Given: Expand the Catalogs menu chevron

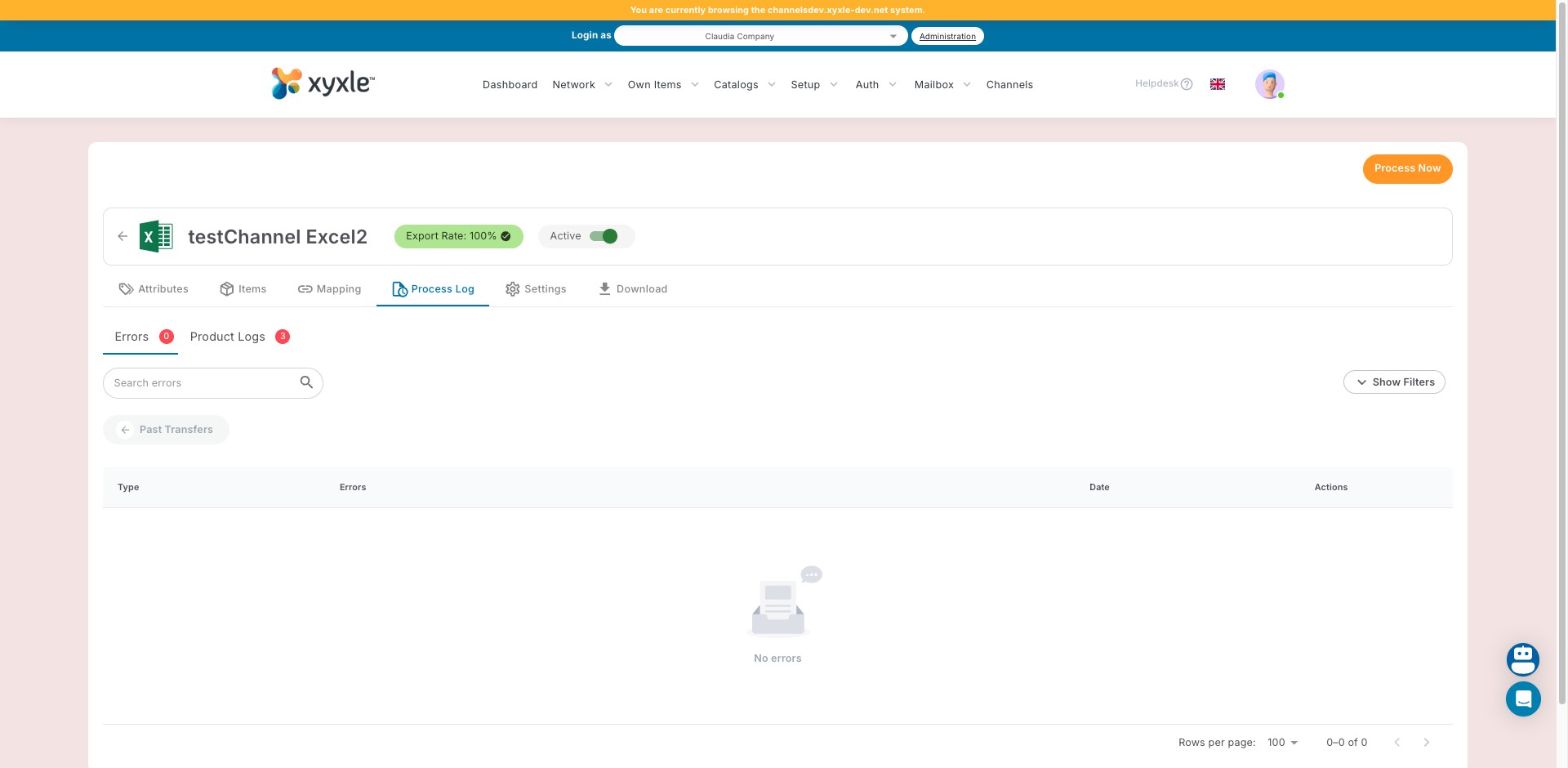Looking at the screenshot, I should (770, 84).
